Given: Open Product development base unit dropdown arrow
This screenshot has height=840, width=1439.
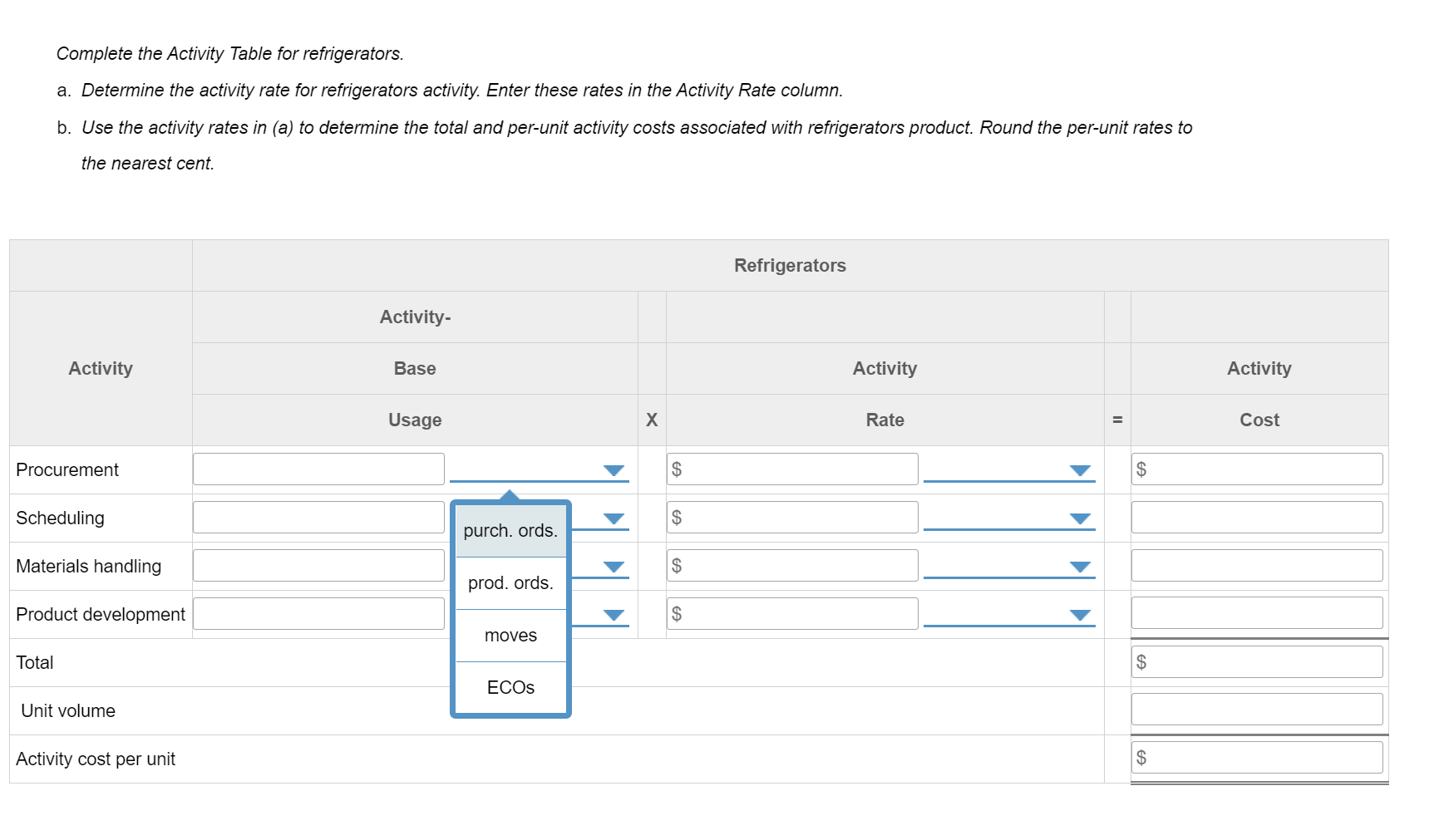Looking at the screenshot, I should point(614,615).
